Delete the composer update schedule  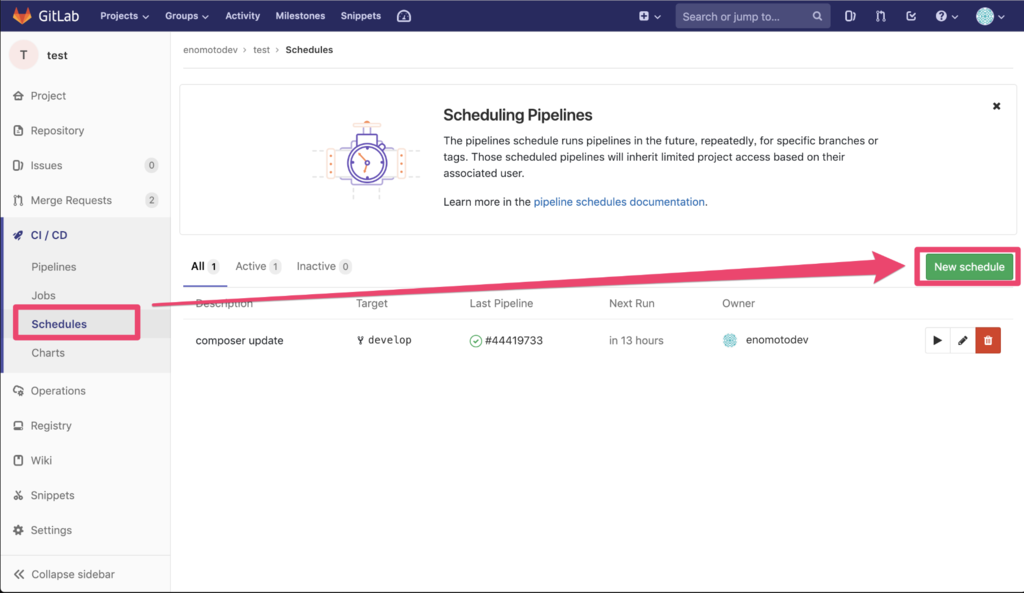988,340
